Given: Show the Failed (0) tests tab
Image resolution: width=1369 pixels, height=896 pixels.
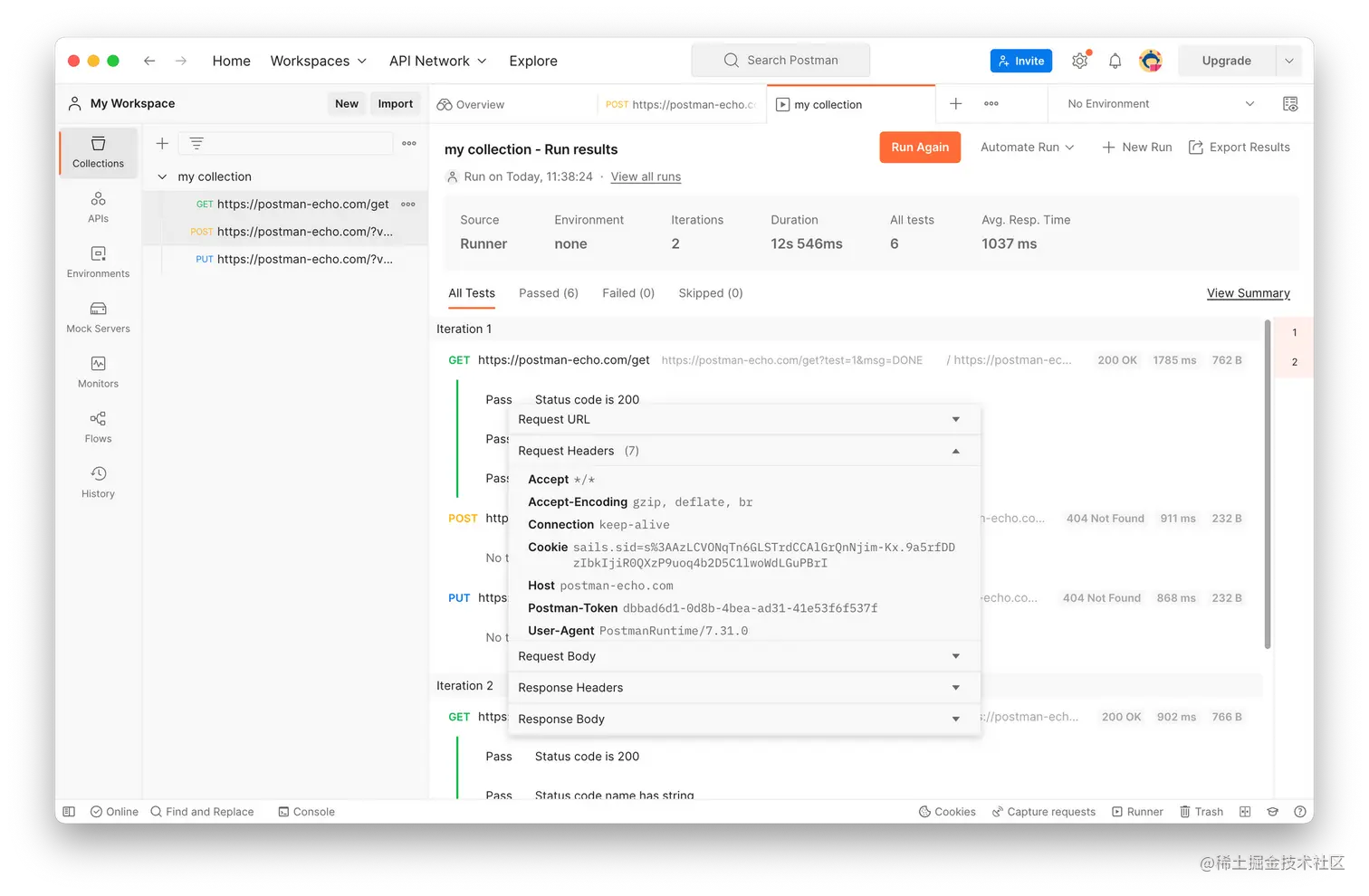Looking at the screenshot, I should click(x=628, y=293).
